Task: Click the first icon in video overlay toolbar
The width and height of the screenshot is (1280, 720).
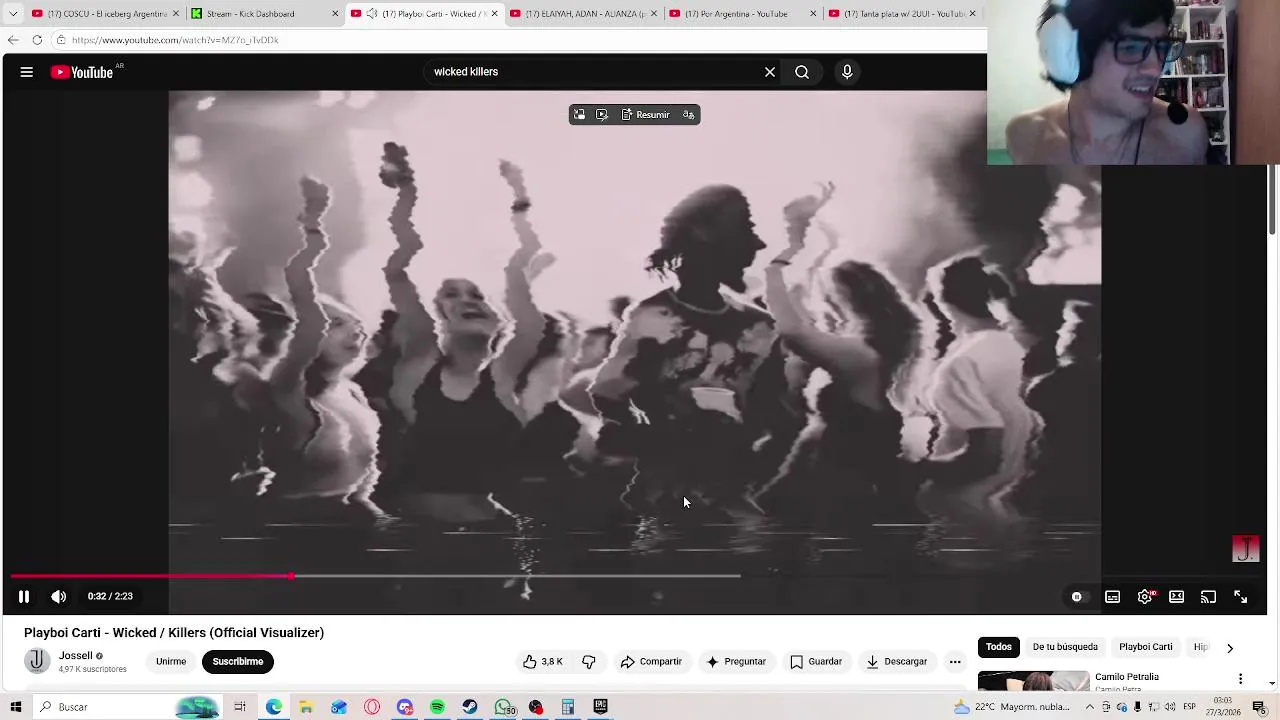Action: 579,115
